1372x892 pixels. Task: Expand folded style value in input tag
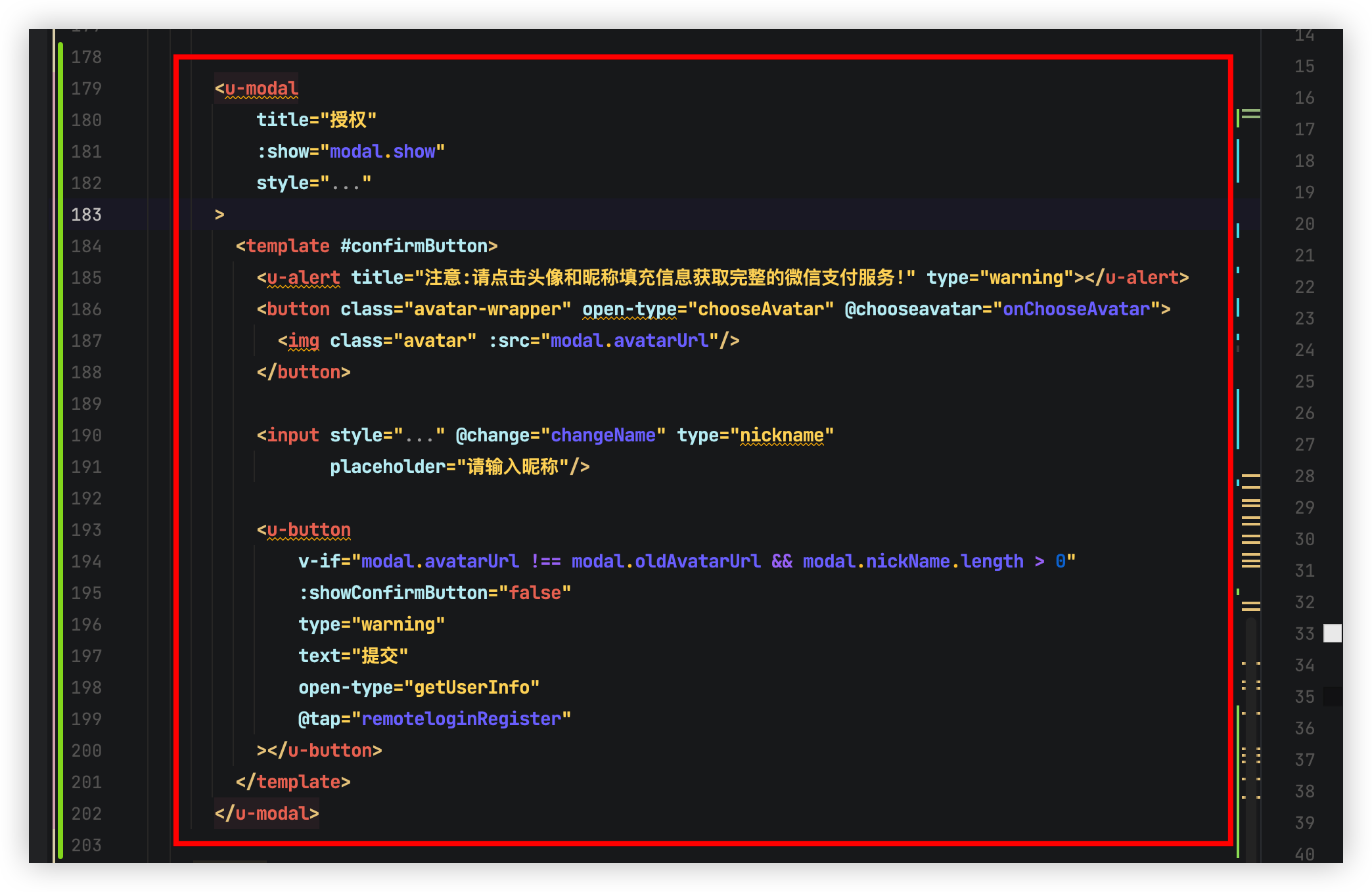(x=419, y=435)
